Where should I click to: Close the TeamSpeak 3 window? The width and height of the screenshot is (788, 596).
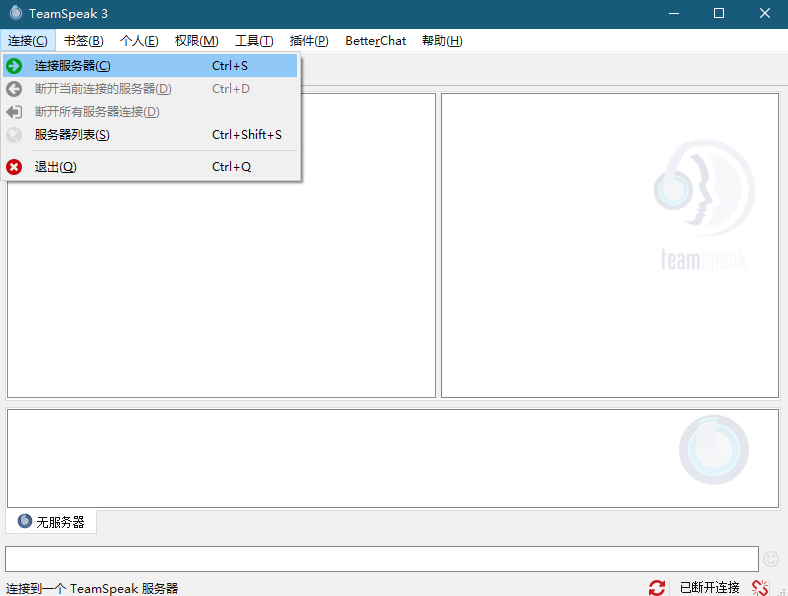764,14
